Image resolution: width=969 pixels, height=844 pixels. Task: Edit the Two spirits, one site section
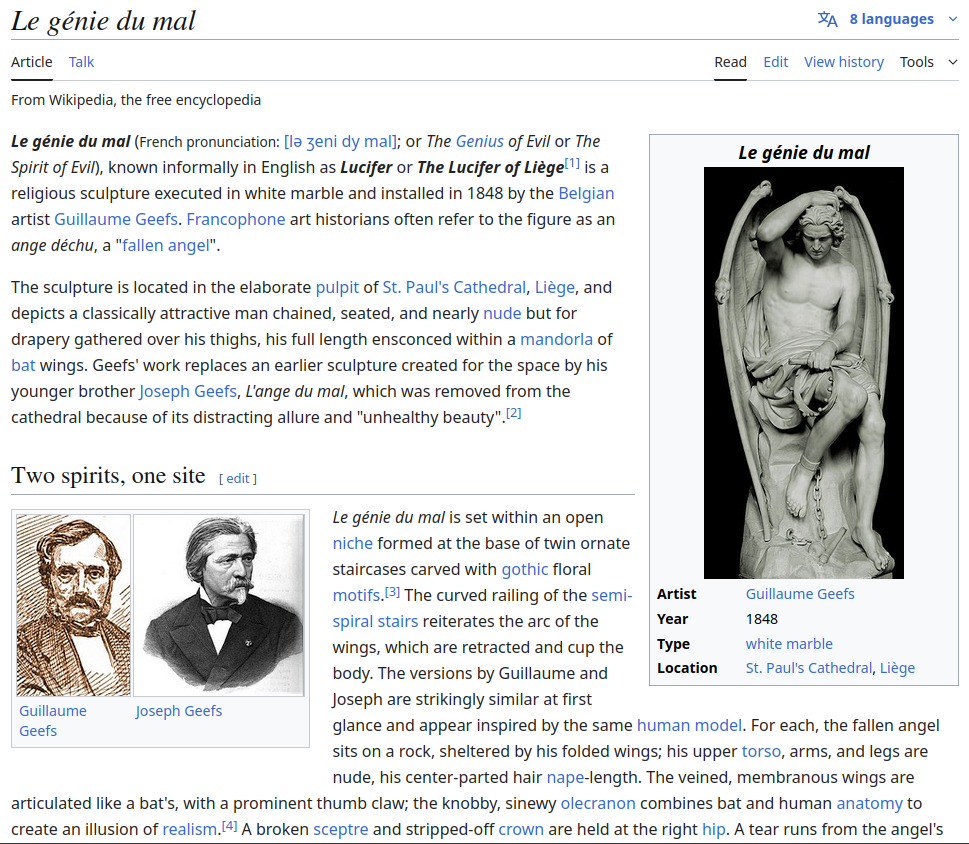point(238,478)
